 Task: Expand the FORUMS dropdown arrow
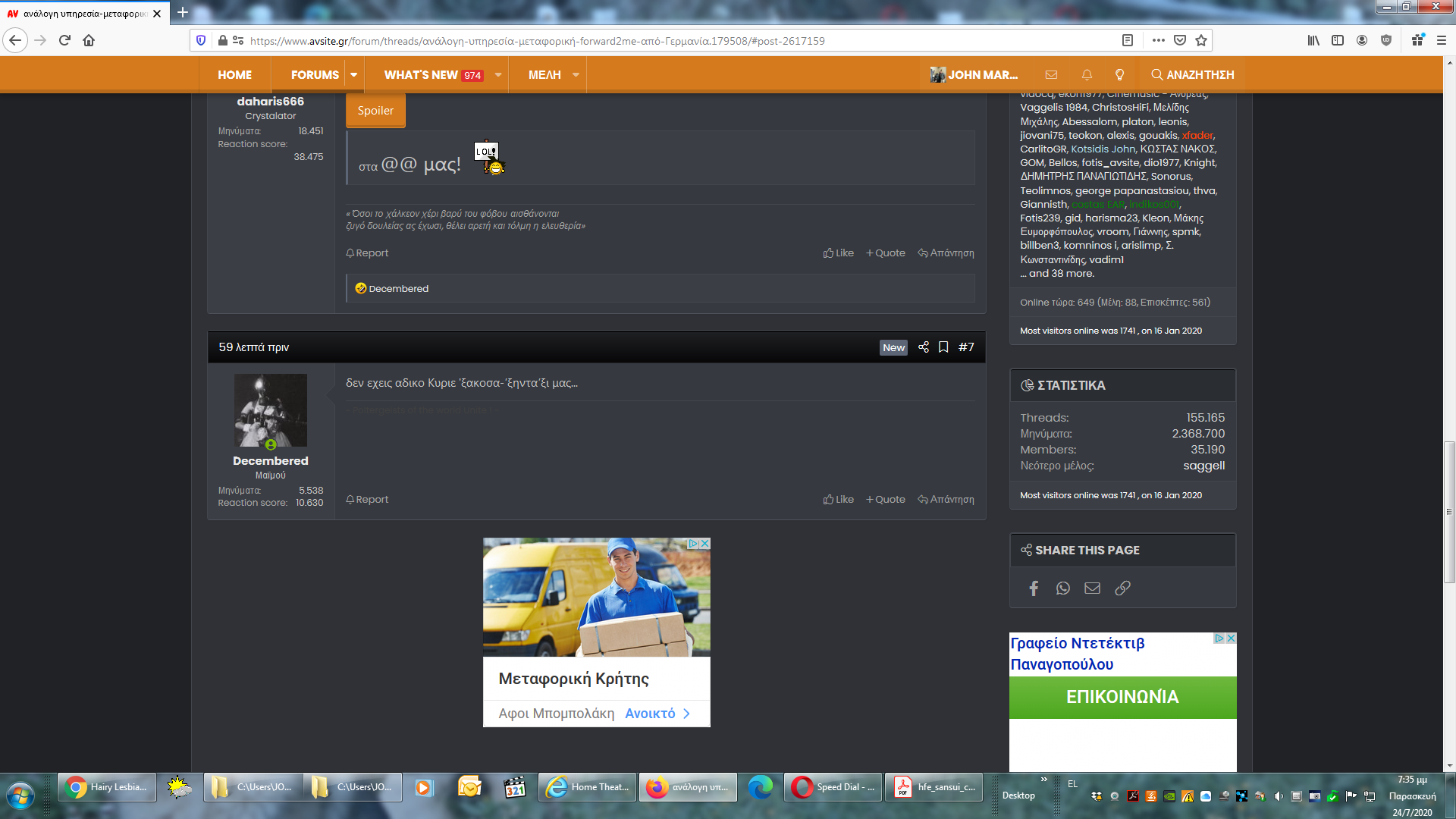tap(353, 75)
